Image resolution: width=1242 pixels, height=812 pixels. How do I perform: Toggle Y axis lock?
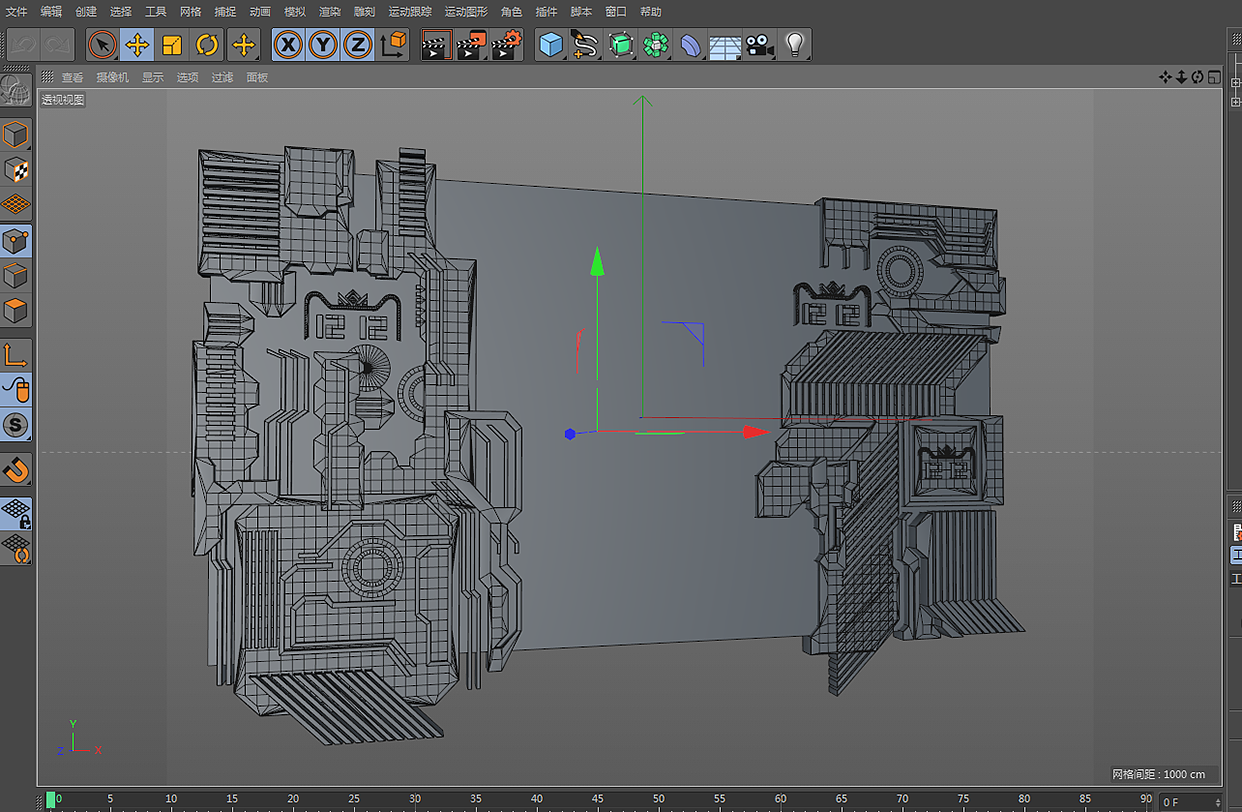click(323, 45)
